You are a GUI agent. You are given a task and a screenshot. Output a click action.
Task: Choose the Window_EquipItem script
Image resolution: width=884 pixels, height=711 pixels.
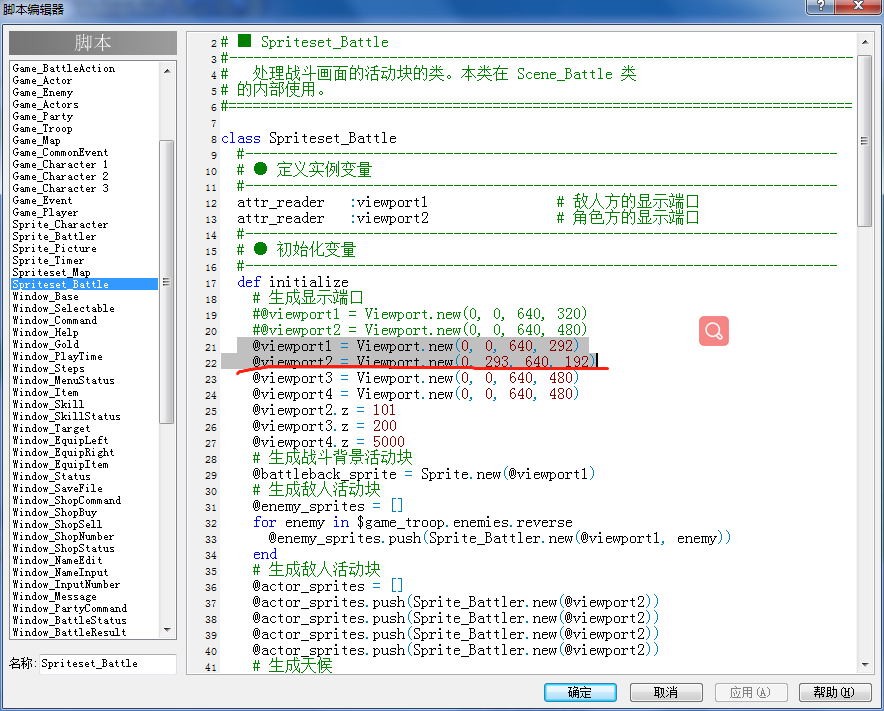(60, 465)
